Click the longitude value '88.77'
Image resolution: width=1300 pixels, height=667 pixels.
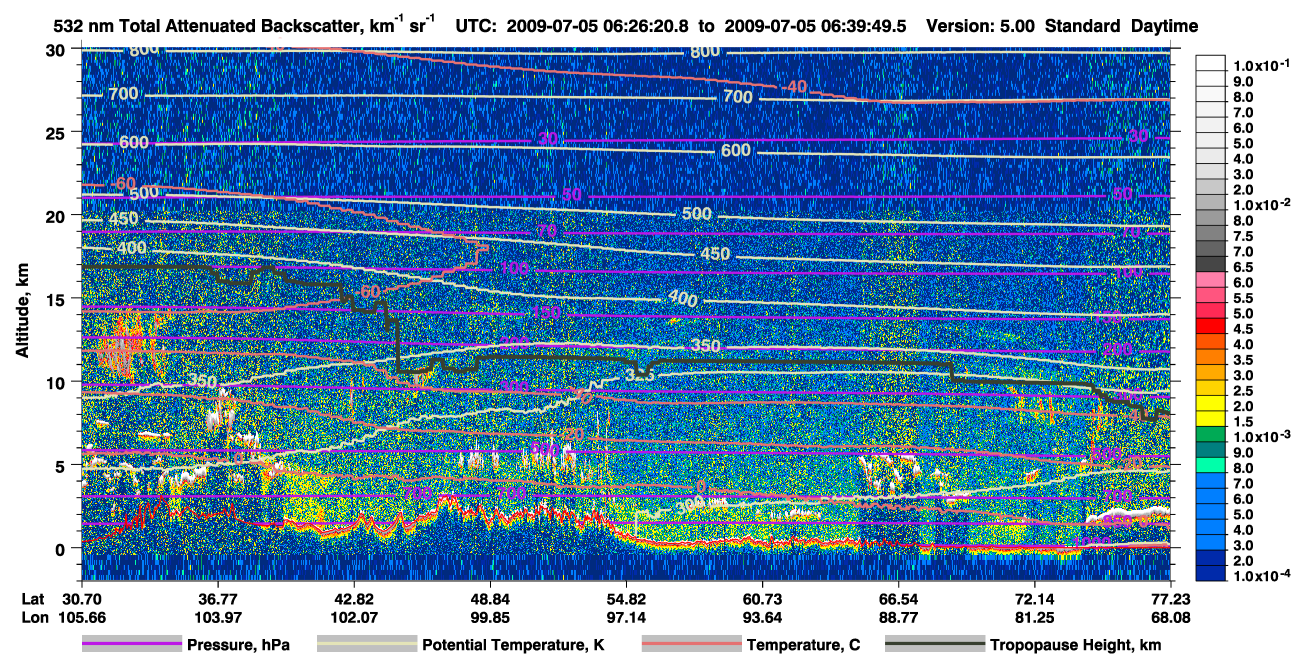898,617
